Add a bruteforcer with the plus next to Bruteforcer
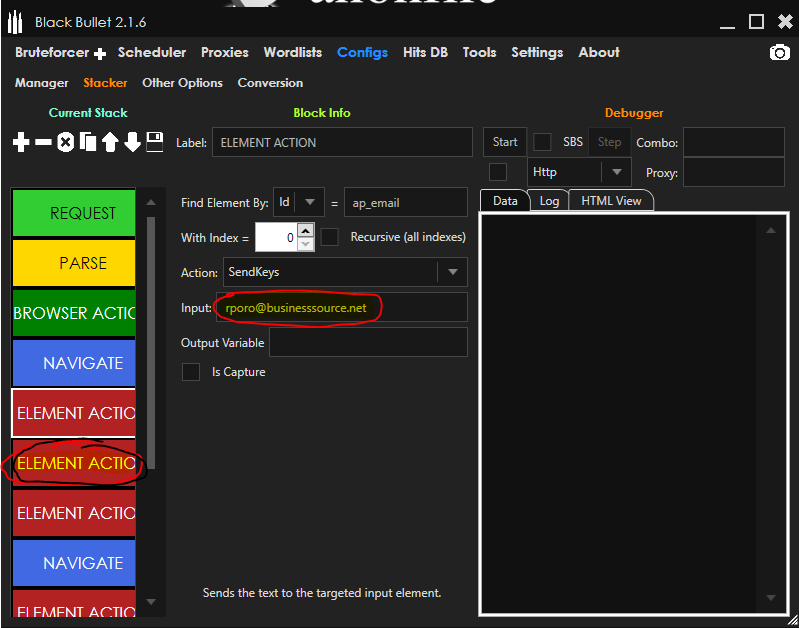 click(x=100, y=54)
